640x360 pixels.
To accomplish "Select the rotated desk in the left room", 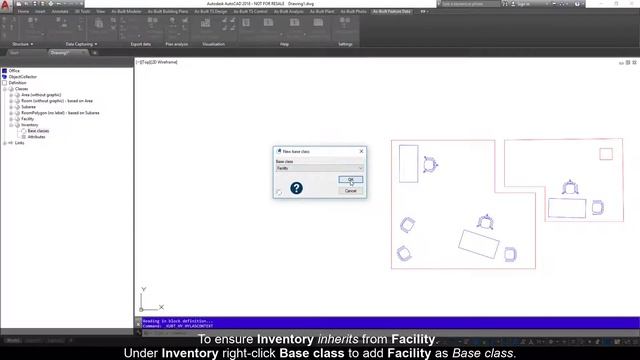I will coord(478,244).
